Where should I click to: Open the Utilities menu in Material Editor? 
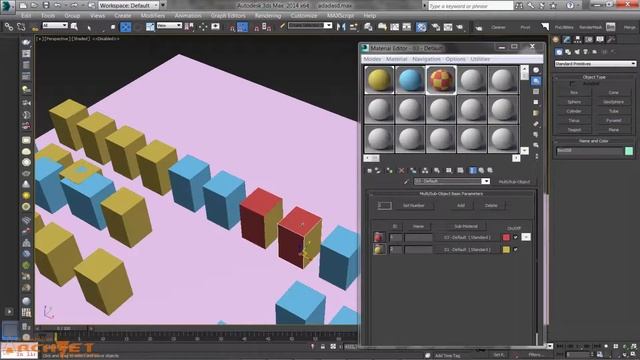click(x=480, y=59)
